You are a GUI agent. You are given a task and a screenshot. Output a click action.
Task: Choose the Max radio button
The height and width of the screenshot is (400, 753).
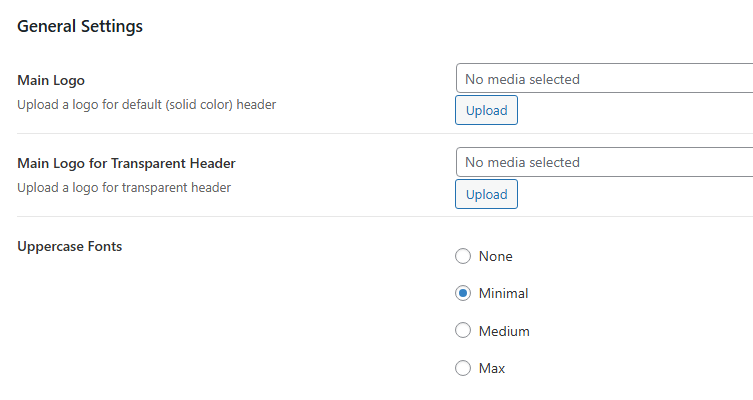pos(463,368)
